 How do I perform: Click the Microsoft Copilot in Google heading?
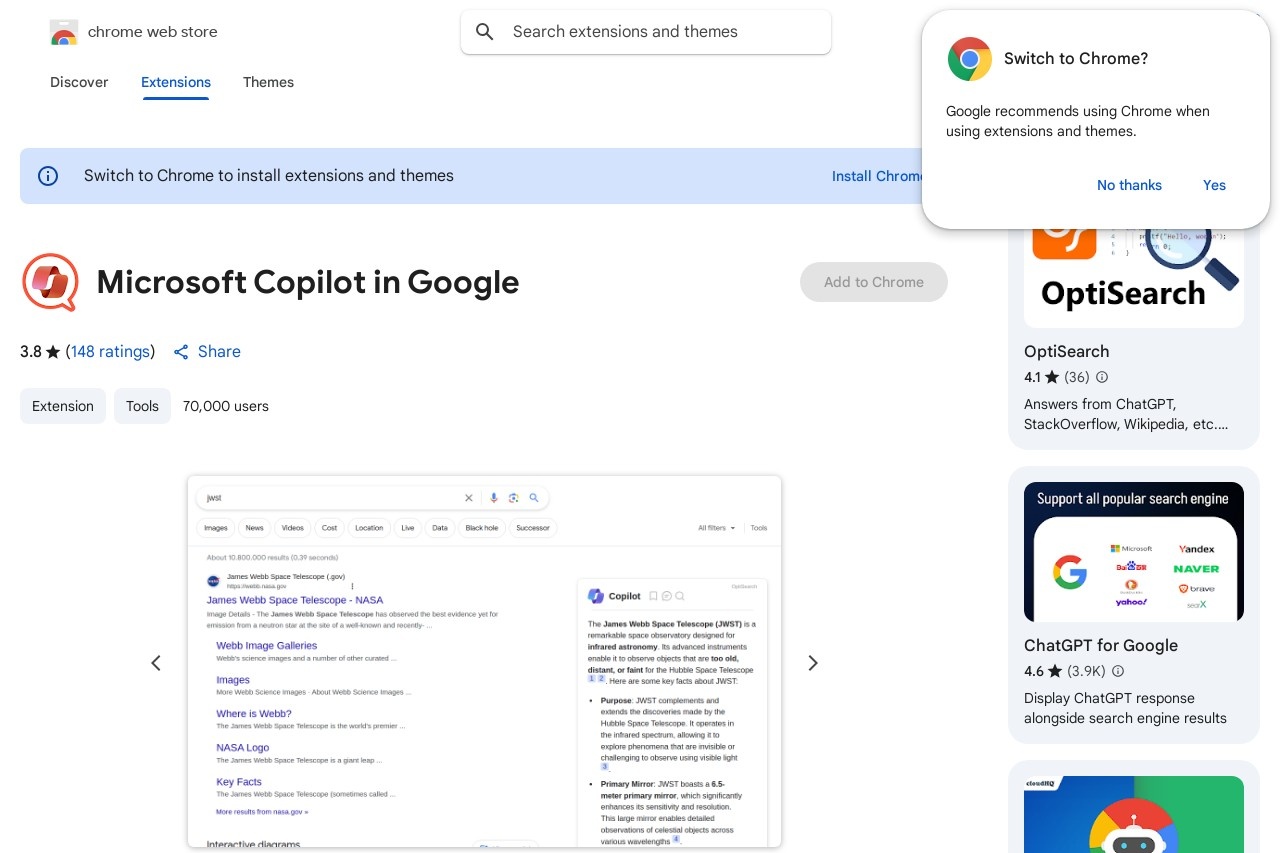[x=308, y=282]
